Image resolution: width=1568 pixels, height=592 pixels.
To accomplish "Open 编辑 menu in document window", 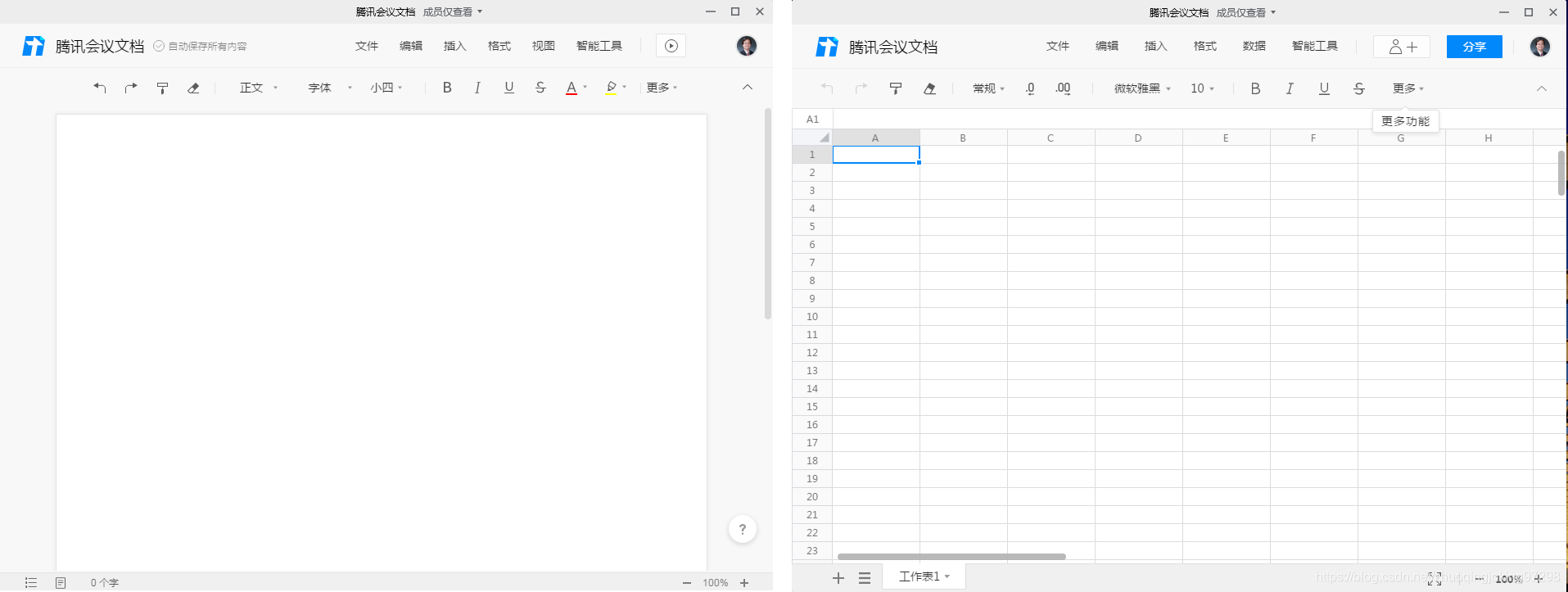I will 411,46.
